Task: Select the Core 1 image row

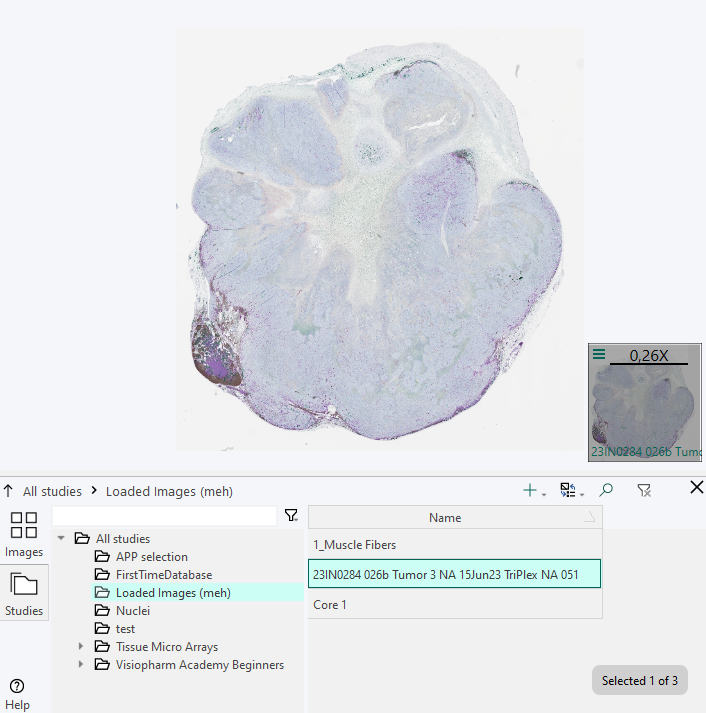Action: pos(455,604)
